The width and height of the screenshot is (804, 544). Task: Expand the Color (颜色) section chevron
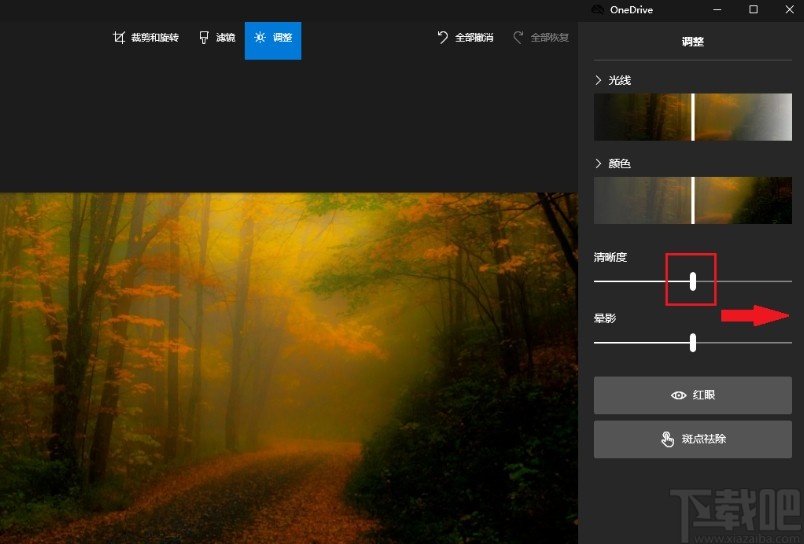(x=598, y=163)
